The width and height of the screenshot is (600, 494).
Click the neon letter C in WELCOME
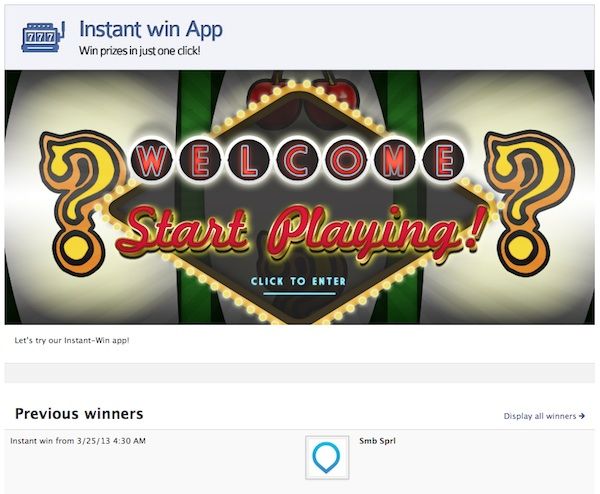(x=298, y=159)
